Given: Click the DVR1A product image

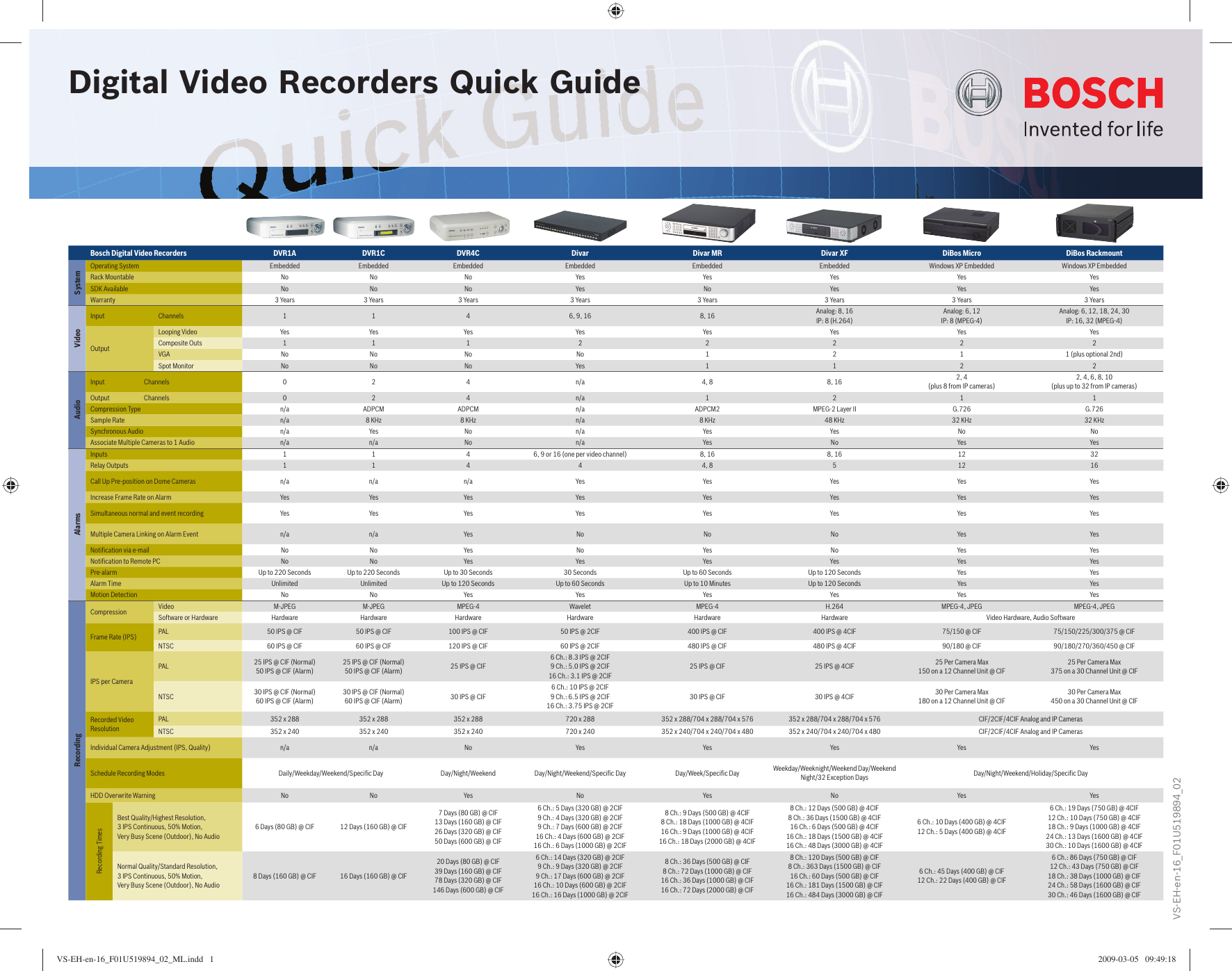Looking at the screenshot, I should coord(285,227).
